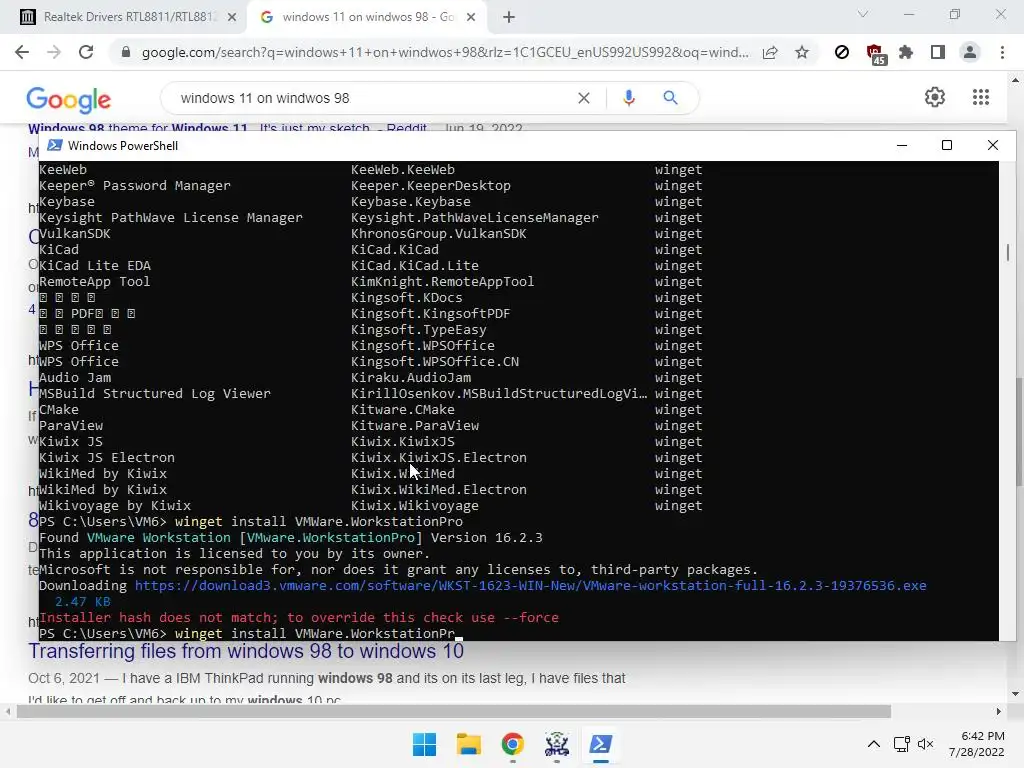
Task: Switch to Chrome on taskbar
Action: point(513,744)
